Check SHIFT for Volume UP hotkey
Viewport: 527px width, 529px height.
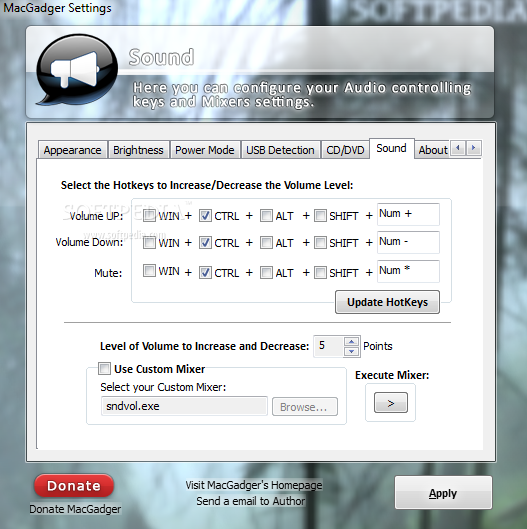[x=320, y=216]
